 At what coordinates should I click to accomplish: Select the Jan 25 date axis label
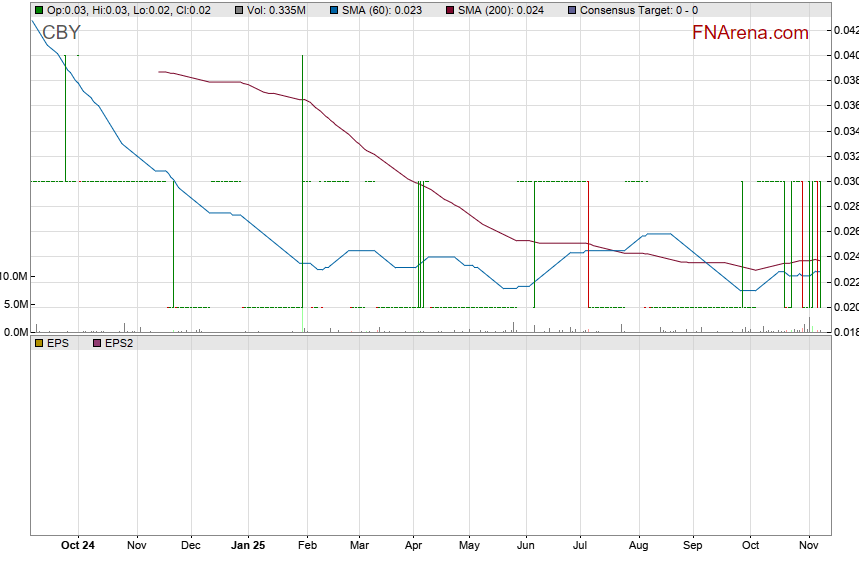click(x=248, y=545)
